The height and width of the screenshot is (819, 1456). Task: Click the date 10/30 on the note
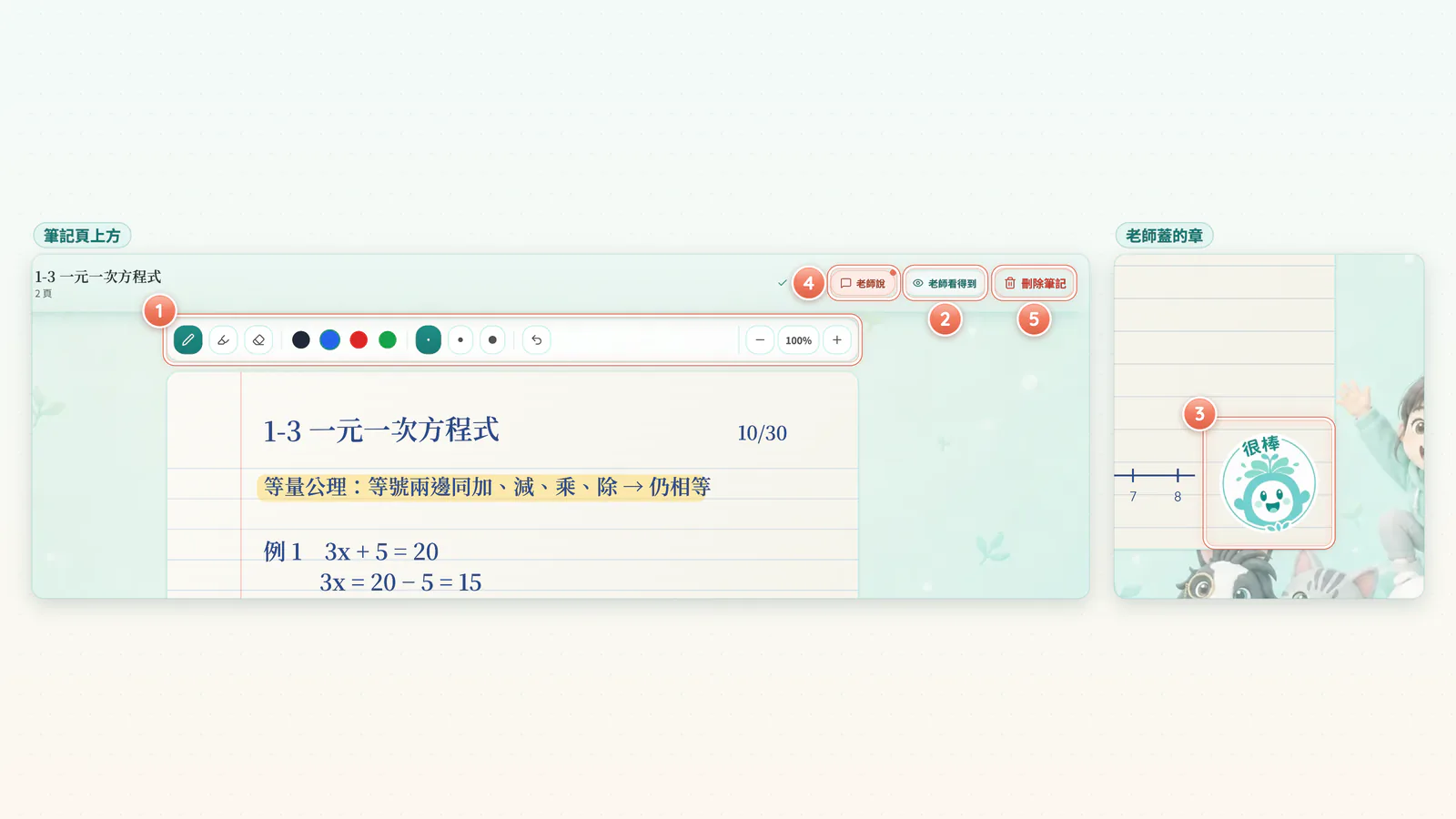coord(762,433)
